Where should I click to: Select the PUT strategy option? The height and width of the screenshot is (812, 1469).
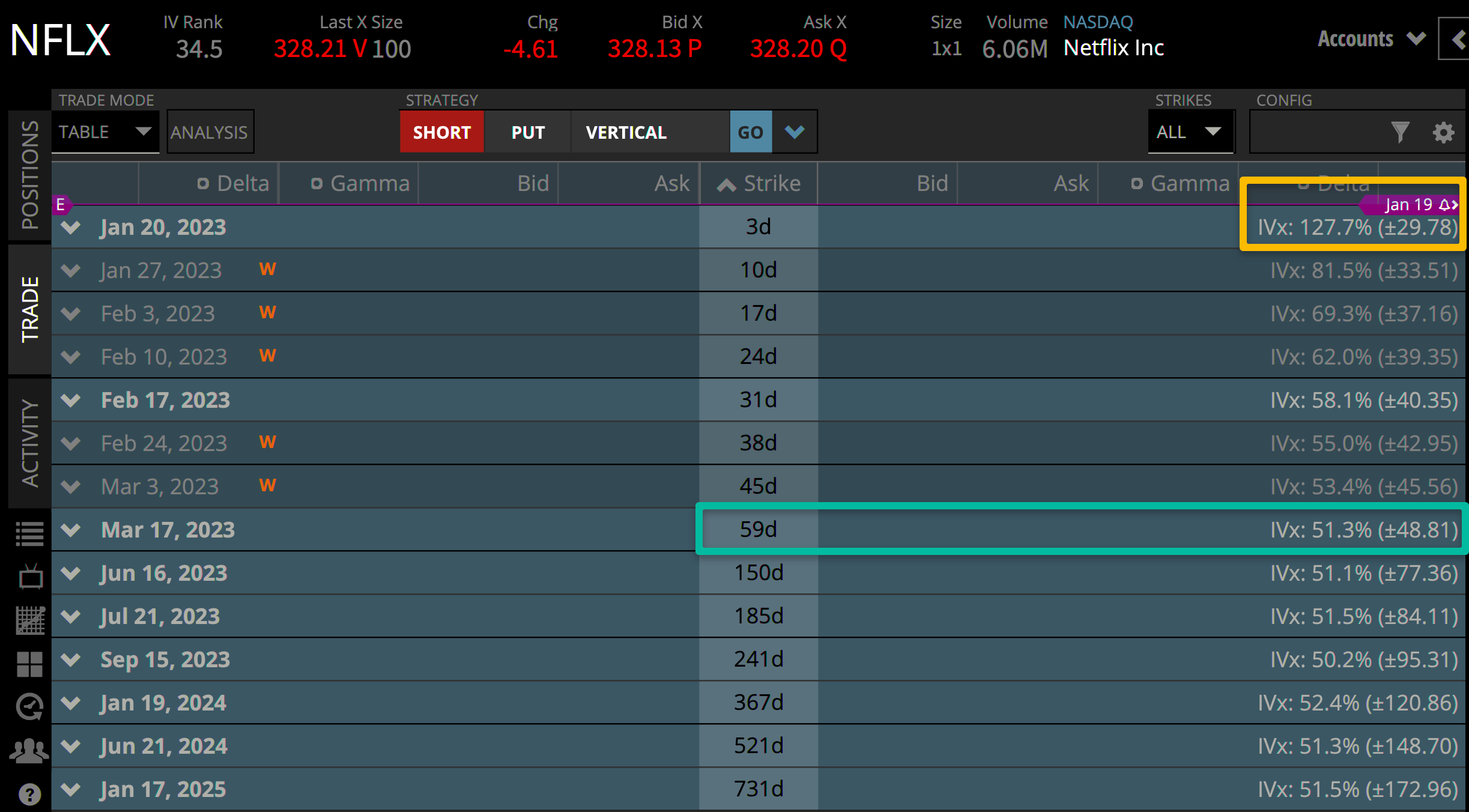click(527, 132)
